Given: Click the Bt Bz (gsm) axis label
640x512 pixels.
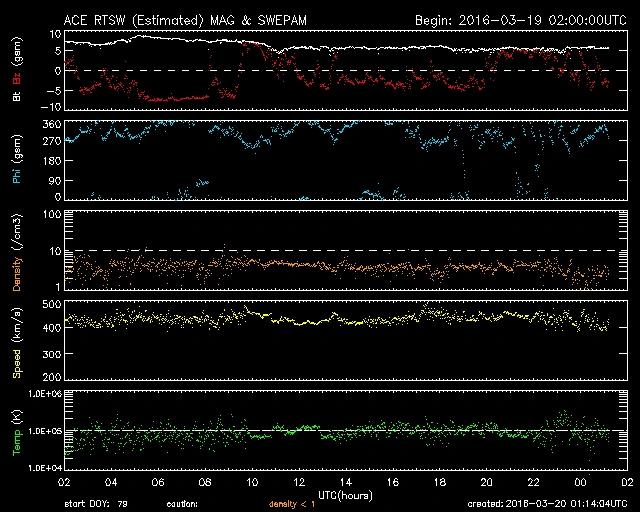Looking at the screenshot, I should (x=17, y=69).
